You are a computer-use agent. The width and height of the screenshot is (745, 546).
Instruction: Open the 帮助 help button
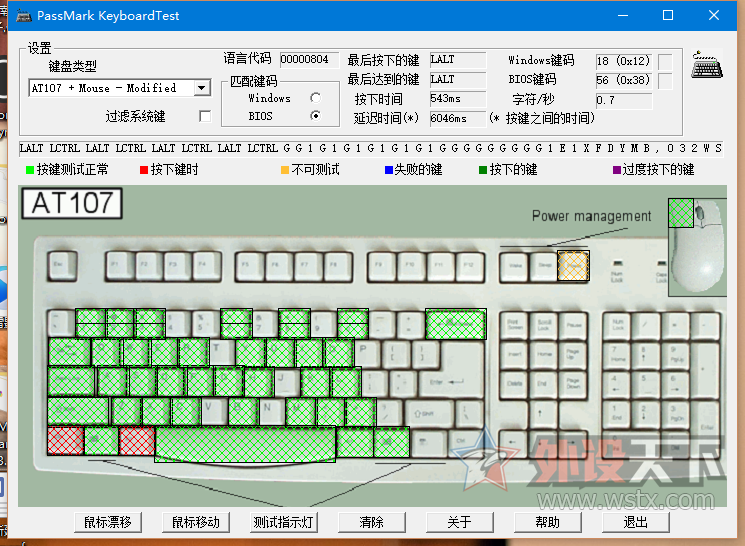point(547,522)
